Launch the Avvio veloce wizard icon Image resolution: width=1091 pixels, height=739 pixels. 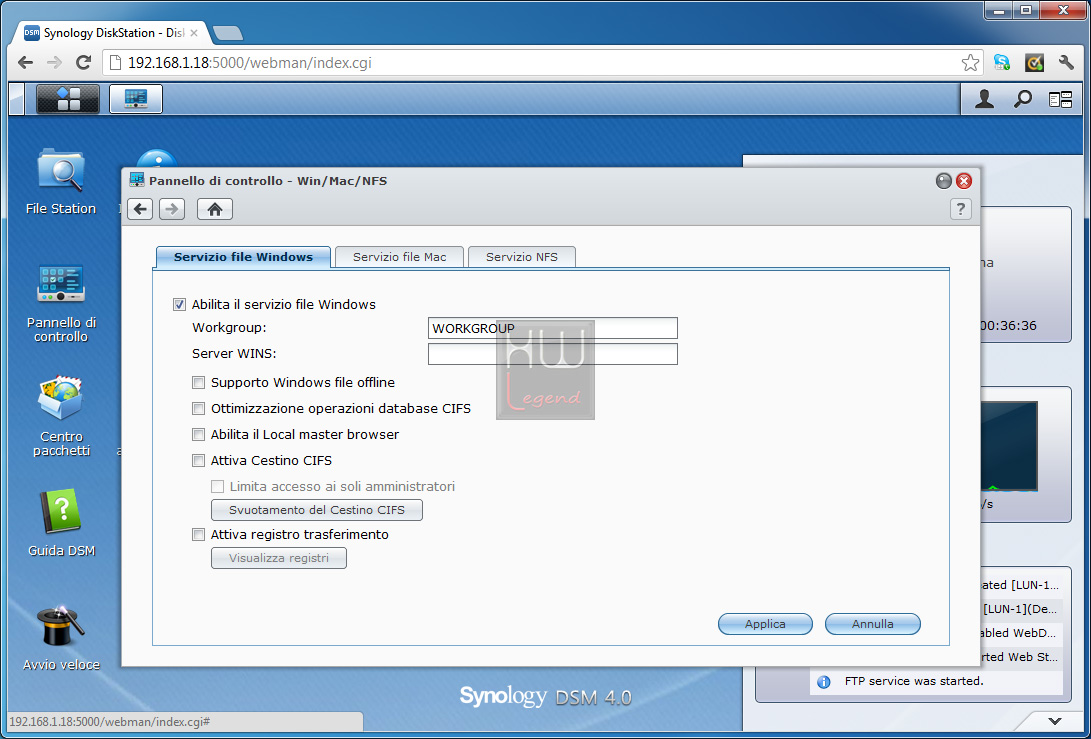[x=61, y=638]
